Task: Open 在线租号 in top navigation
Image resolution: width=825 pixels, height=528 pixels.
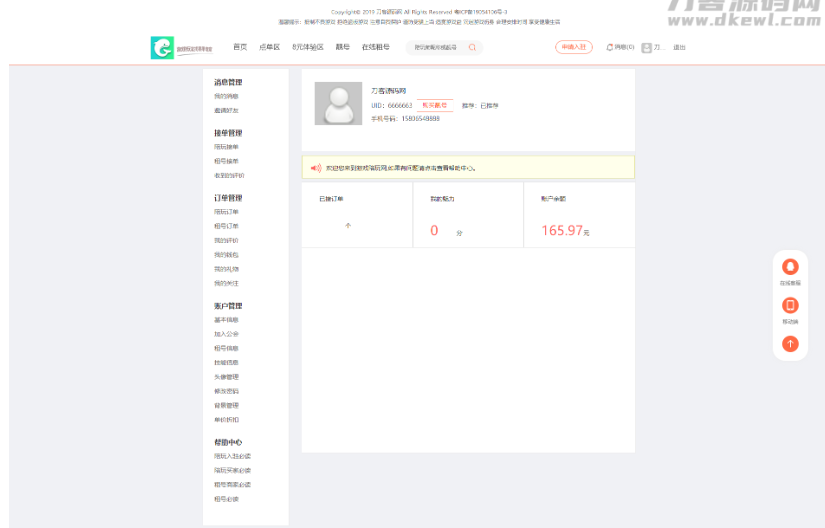Action: pyautogui.click(x=376, y=47)
